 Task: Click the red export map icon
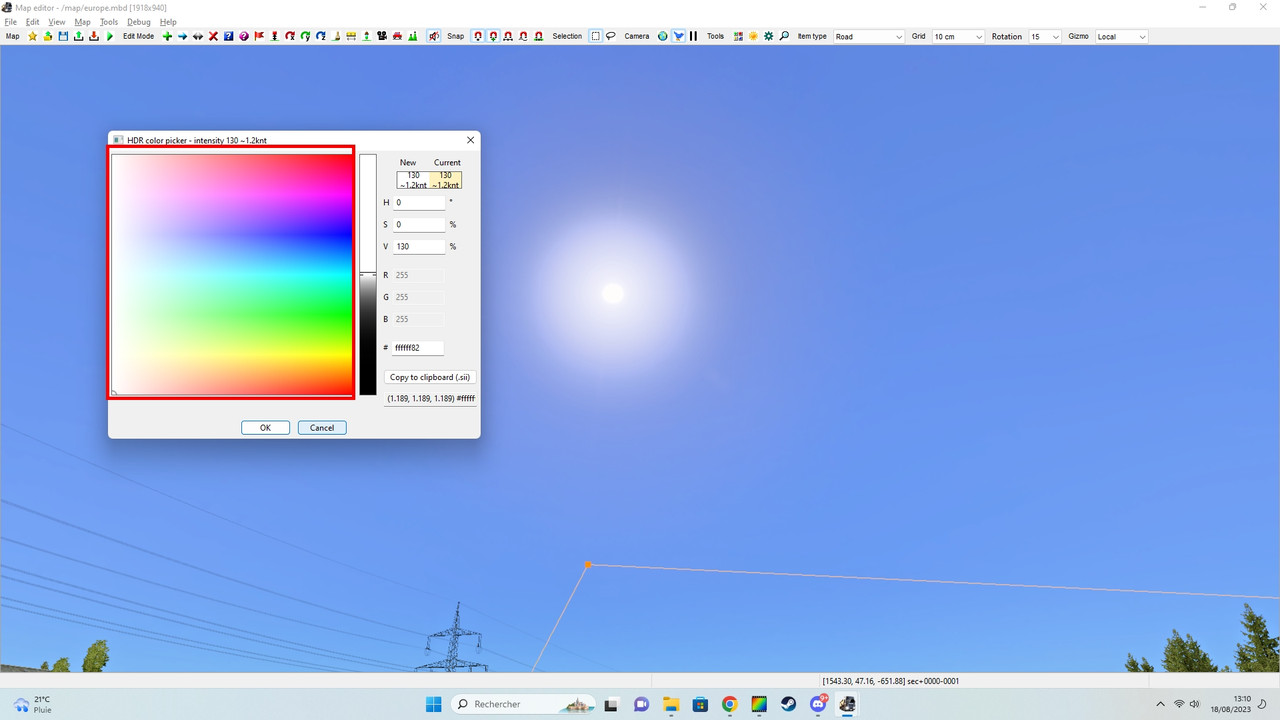pyautogui.click(x=93, y=36)
